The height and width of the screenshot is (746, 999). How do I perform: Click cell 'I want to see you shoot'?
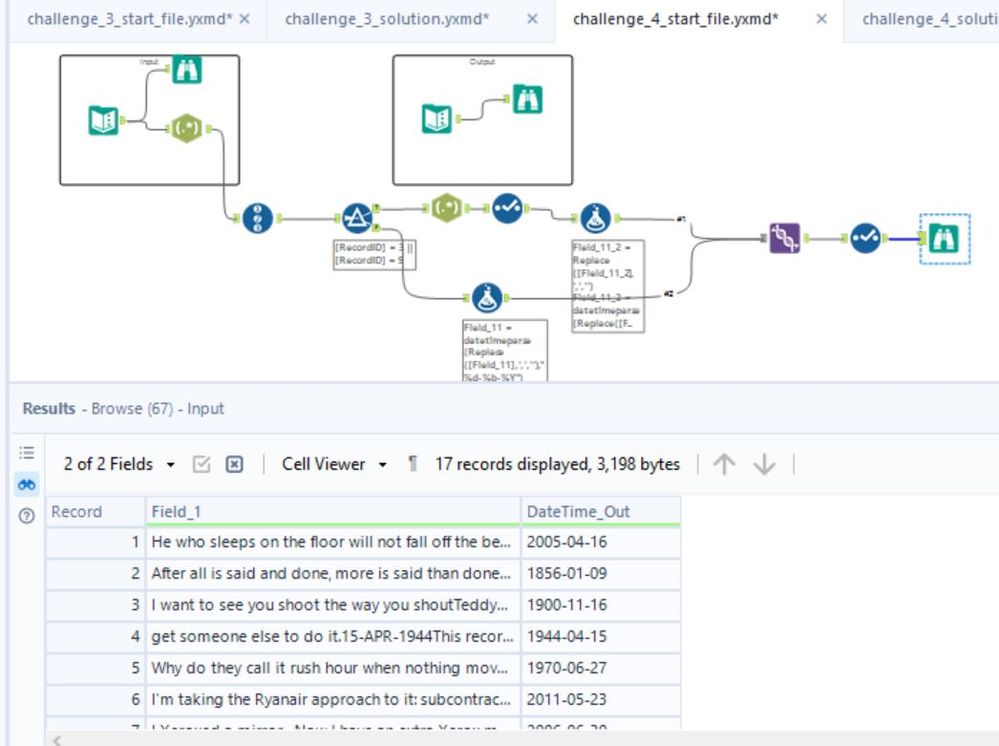[333, 605]
